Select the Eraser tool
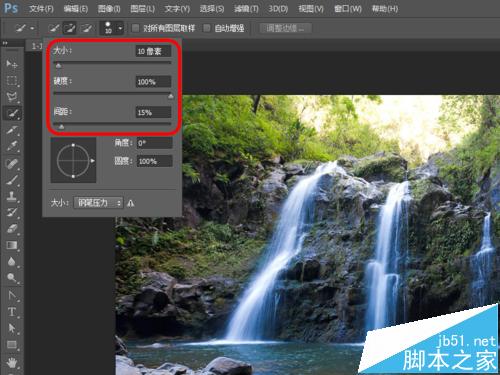500x375 pixels. coord(12,229)
